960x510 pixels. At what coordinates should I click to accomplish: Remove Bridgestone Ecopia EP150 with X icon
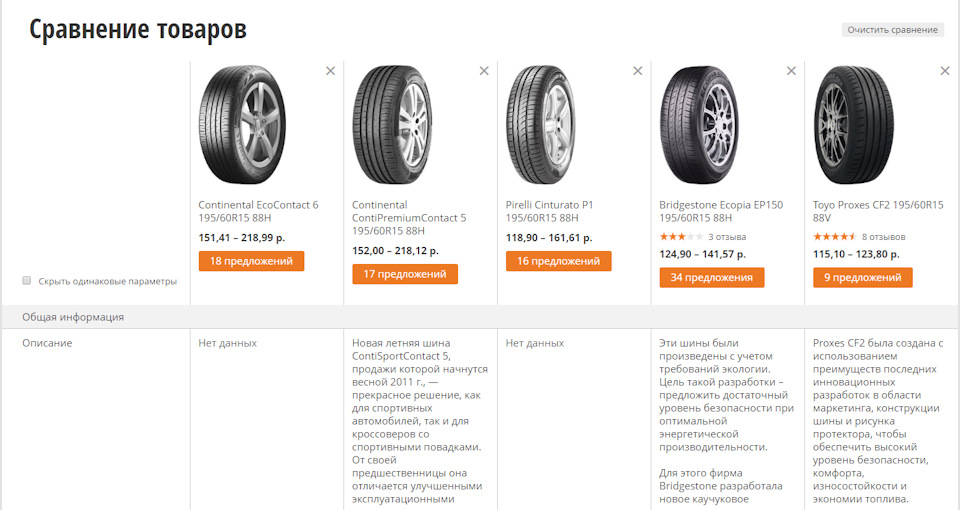[792, 71]
